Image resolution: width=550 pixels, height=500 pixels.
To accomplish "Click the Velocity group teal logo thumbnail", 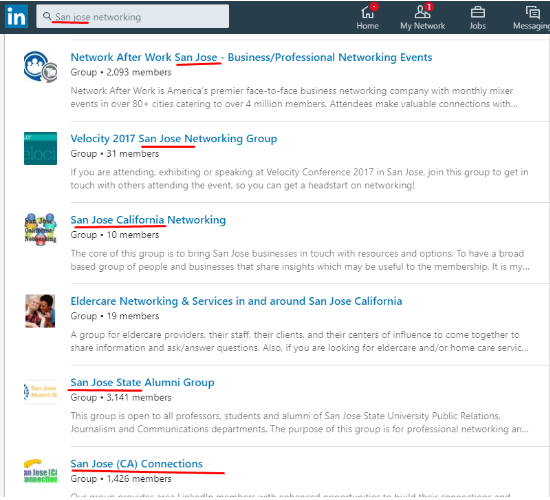I will (x=40, y=148).
